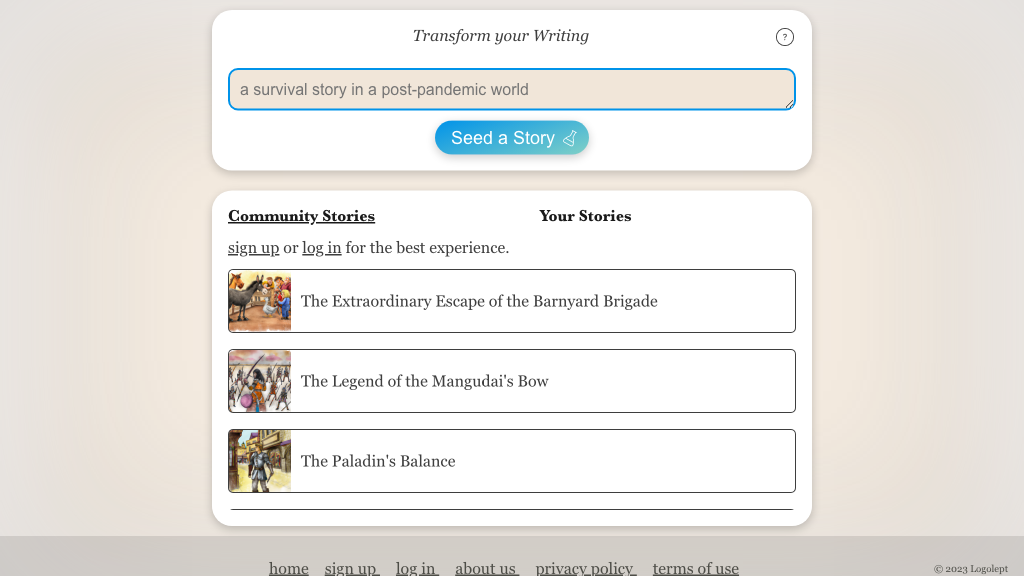The image size is (1024, 576).
Task: Open The Paladin's Balance story
Action: [x=378, y=461]
